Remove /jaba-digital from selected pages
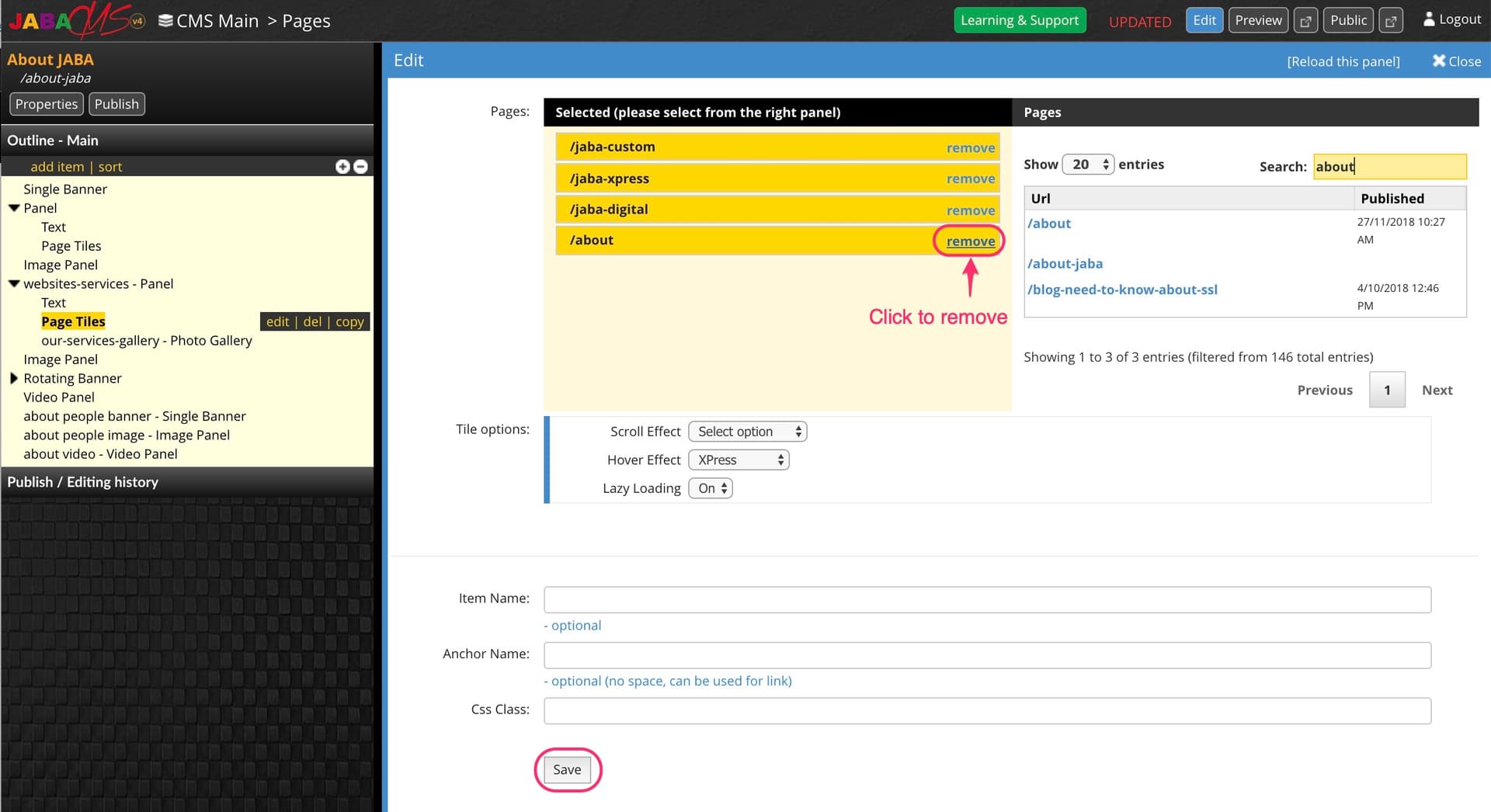The height and width of the screenshot is (812, 1491). click(x=971, y=210)
